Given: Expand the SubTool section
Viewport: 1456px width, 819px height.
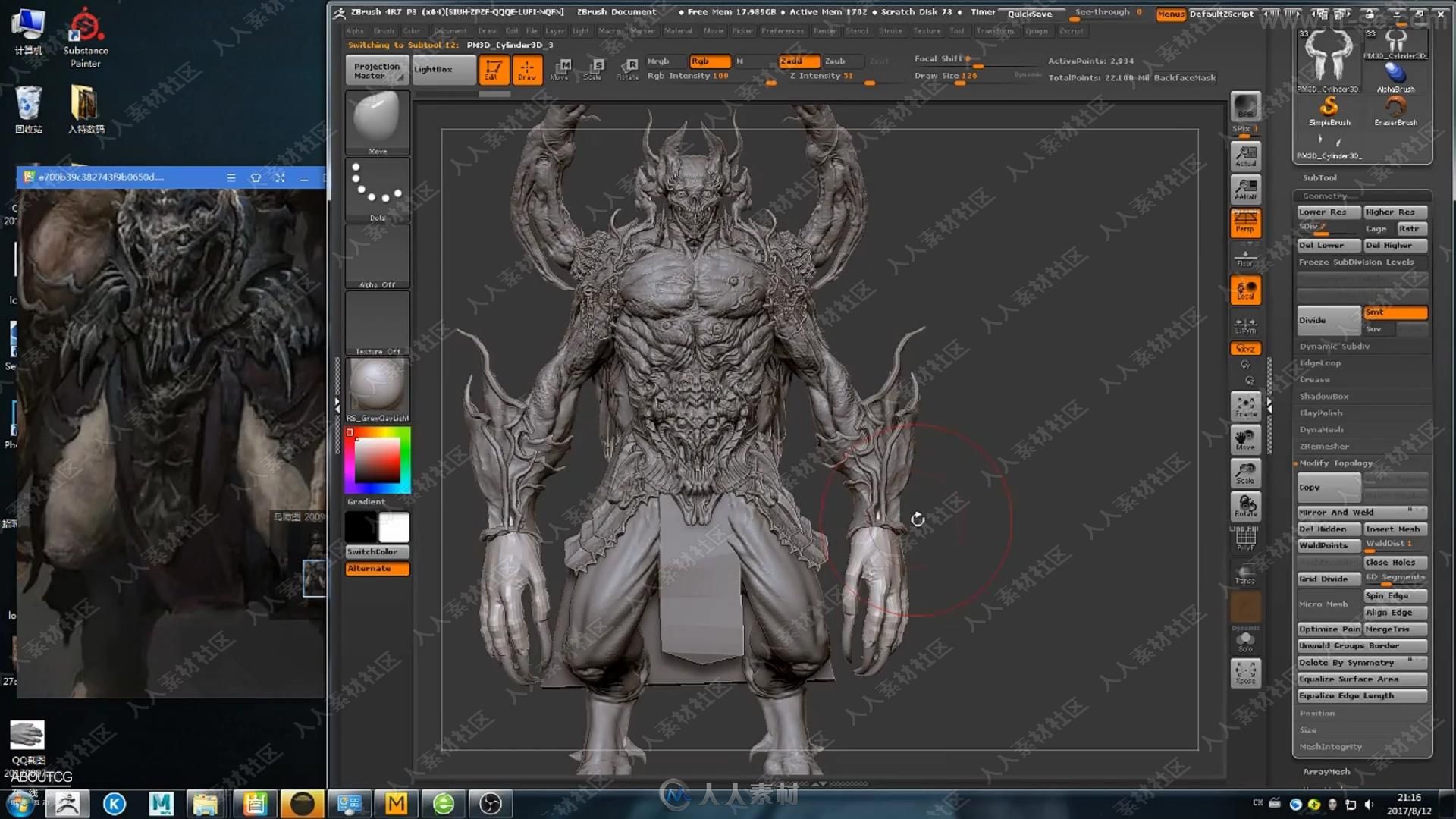Looking at the screenshot, I should pyautogui.click(x=1319, y=177).
